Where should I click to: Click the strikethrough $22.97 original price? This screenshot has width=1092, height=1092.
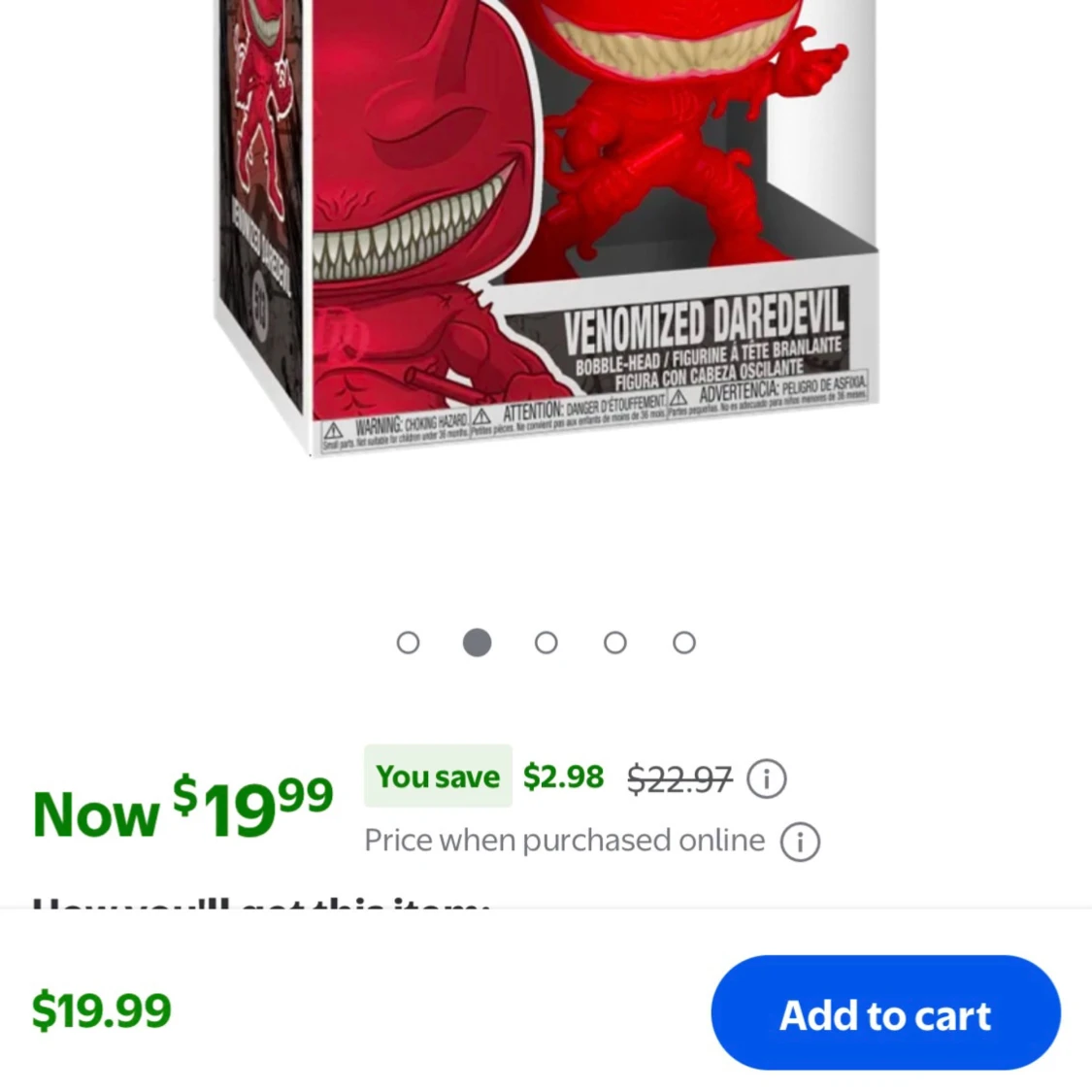[x=679, y=778]
